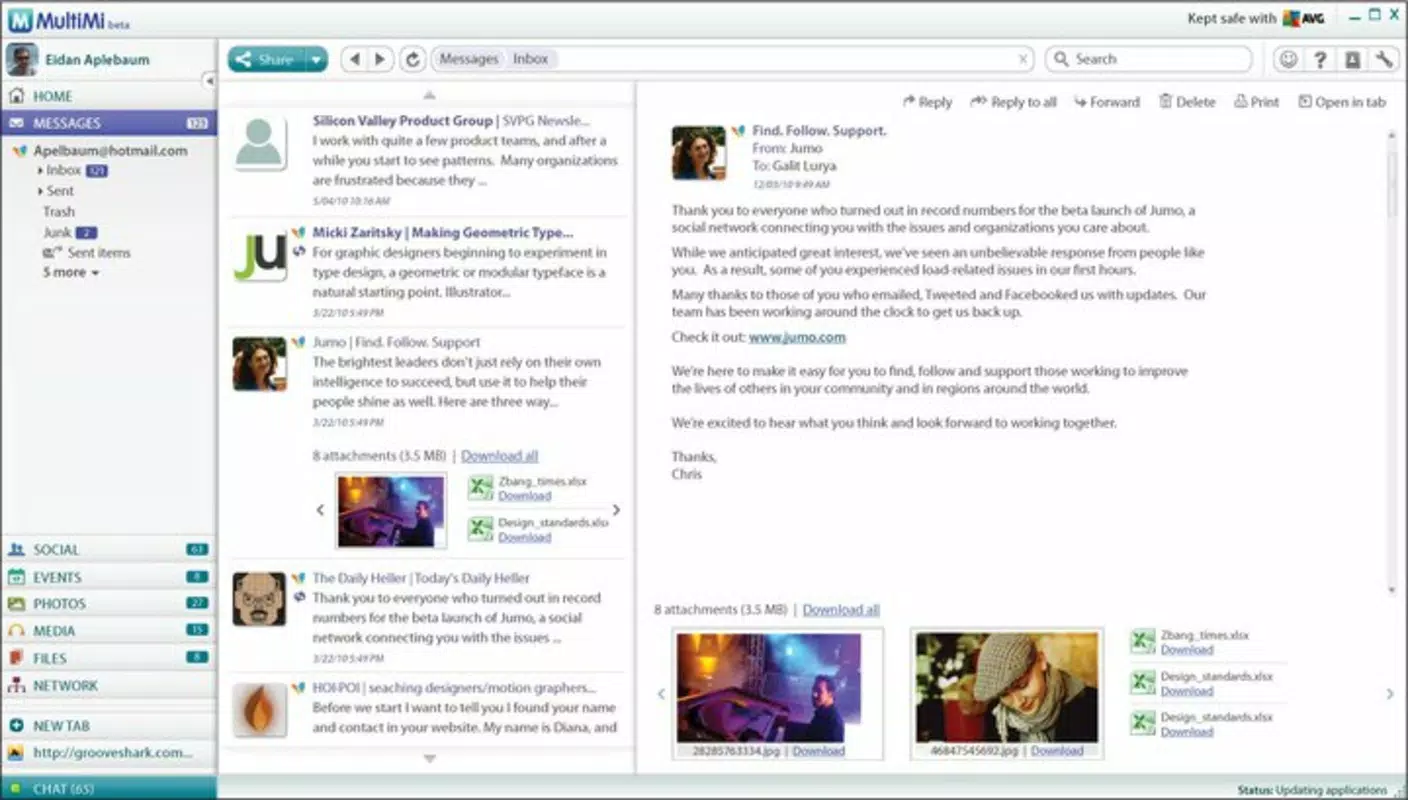The image size is (1408, 800).
Task: Open the SOCIAL section
Action: click(x=108, y=549)
